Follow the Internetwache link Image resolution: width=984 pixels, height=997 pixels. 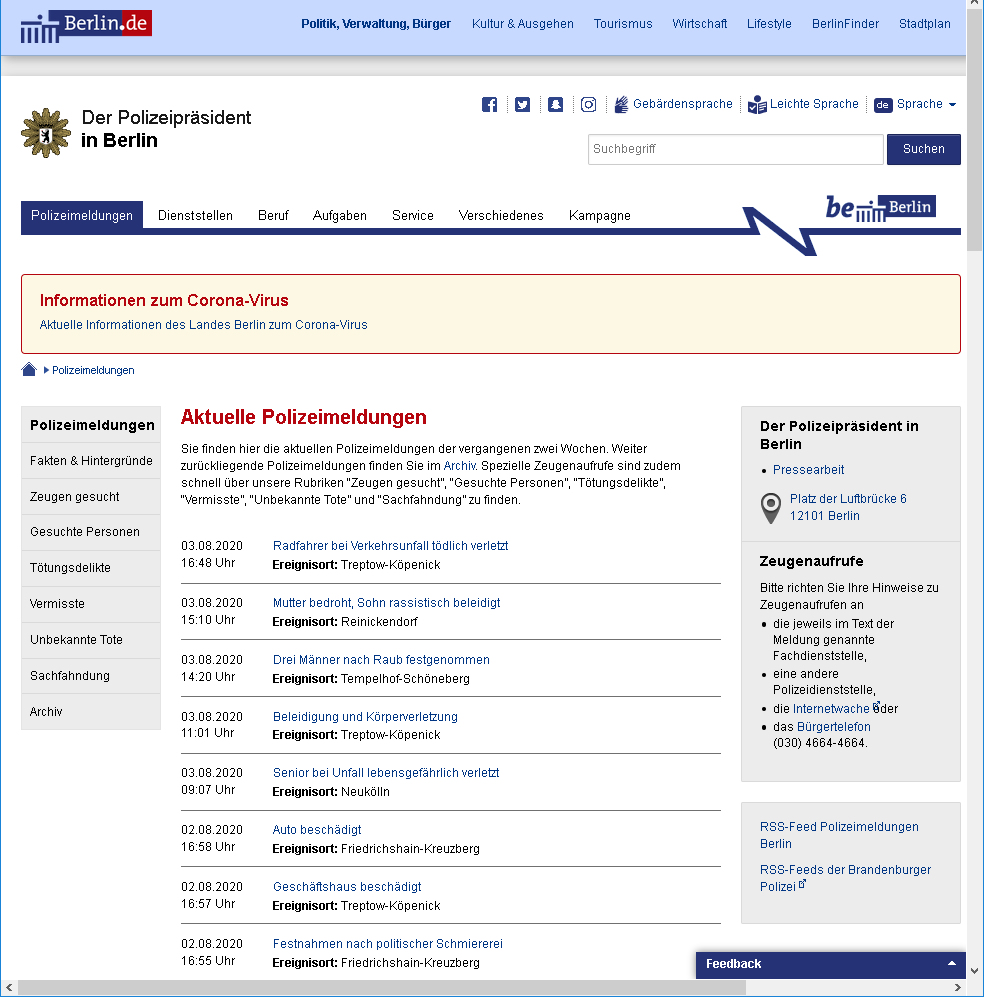831,709
